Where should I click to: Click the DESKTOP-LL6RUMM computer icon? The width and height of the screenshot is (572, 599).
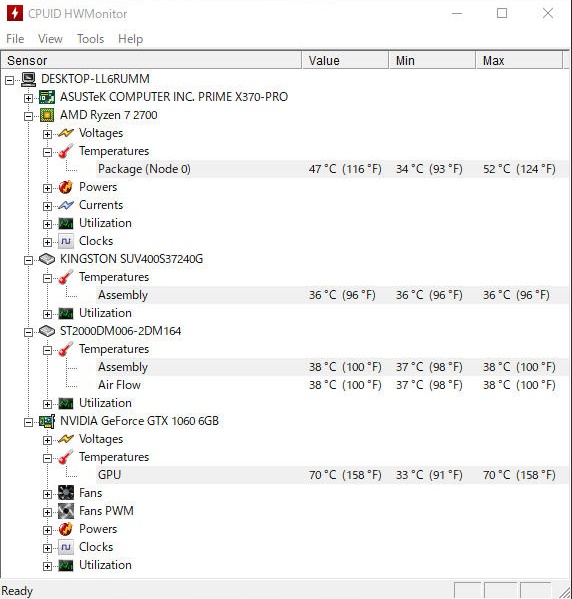tap(28, 79)
